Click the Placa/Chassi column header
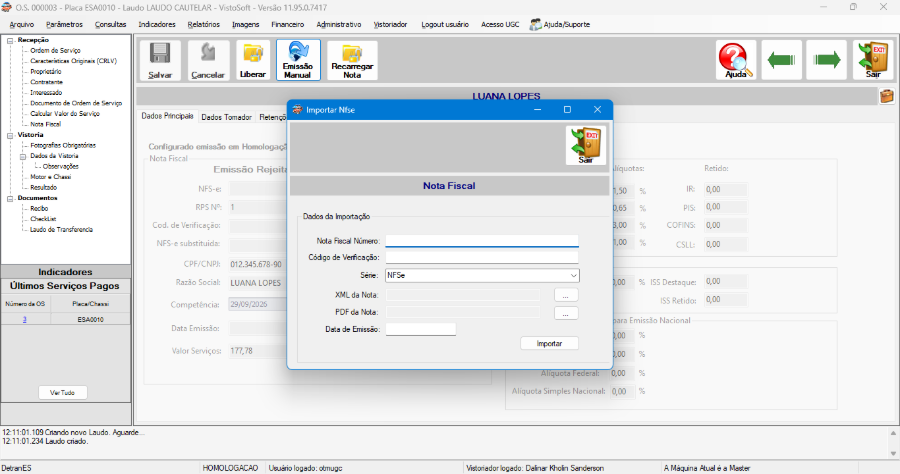The width and height of the screenshot is (900, 474). [91, 304]
